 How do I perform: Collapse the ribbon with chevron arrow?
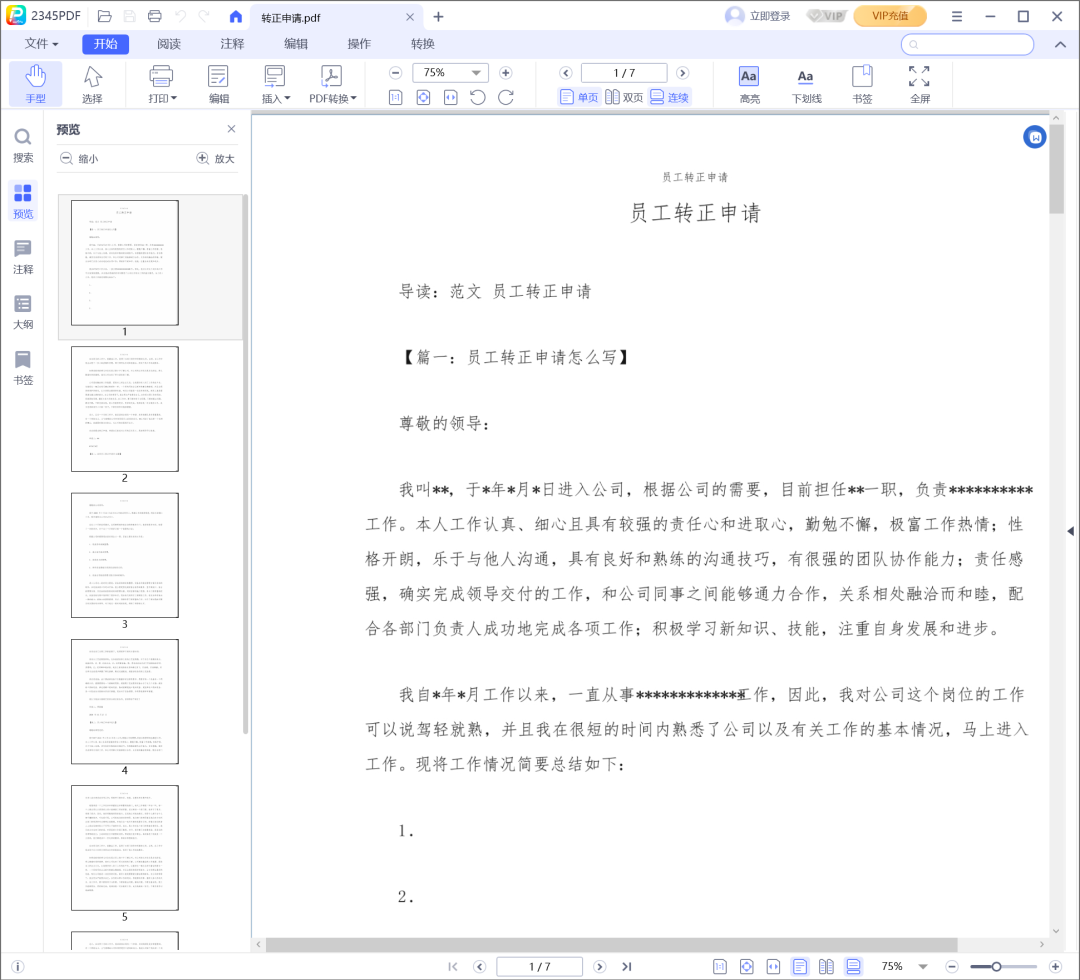tap(1060, 44)
